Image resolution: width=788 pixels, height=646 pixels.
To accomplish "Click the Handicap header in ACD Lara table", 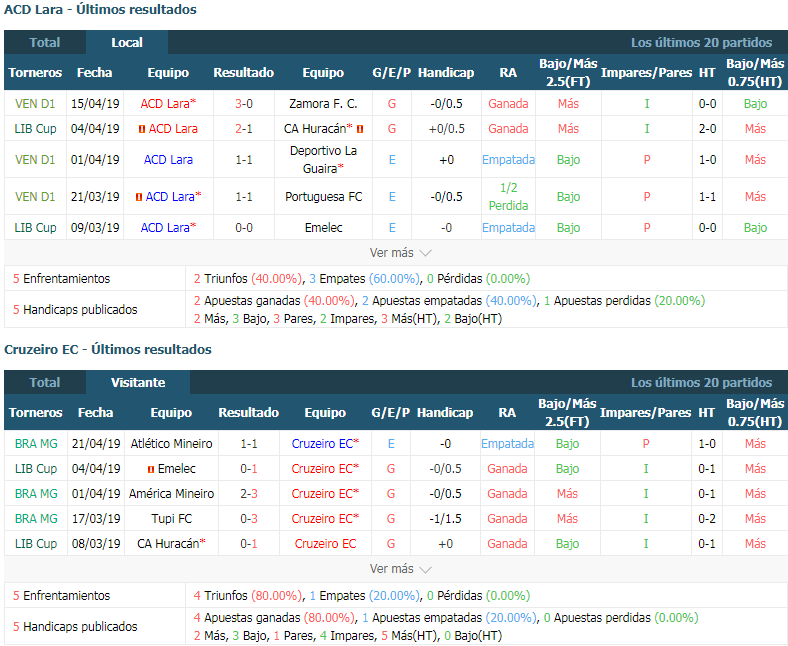I will (x=446, y=72).
